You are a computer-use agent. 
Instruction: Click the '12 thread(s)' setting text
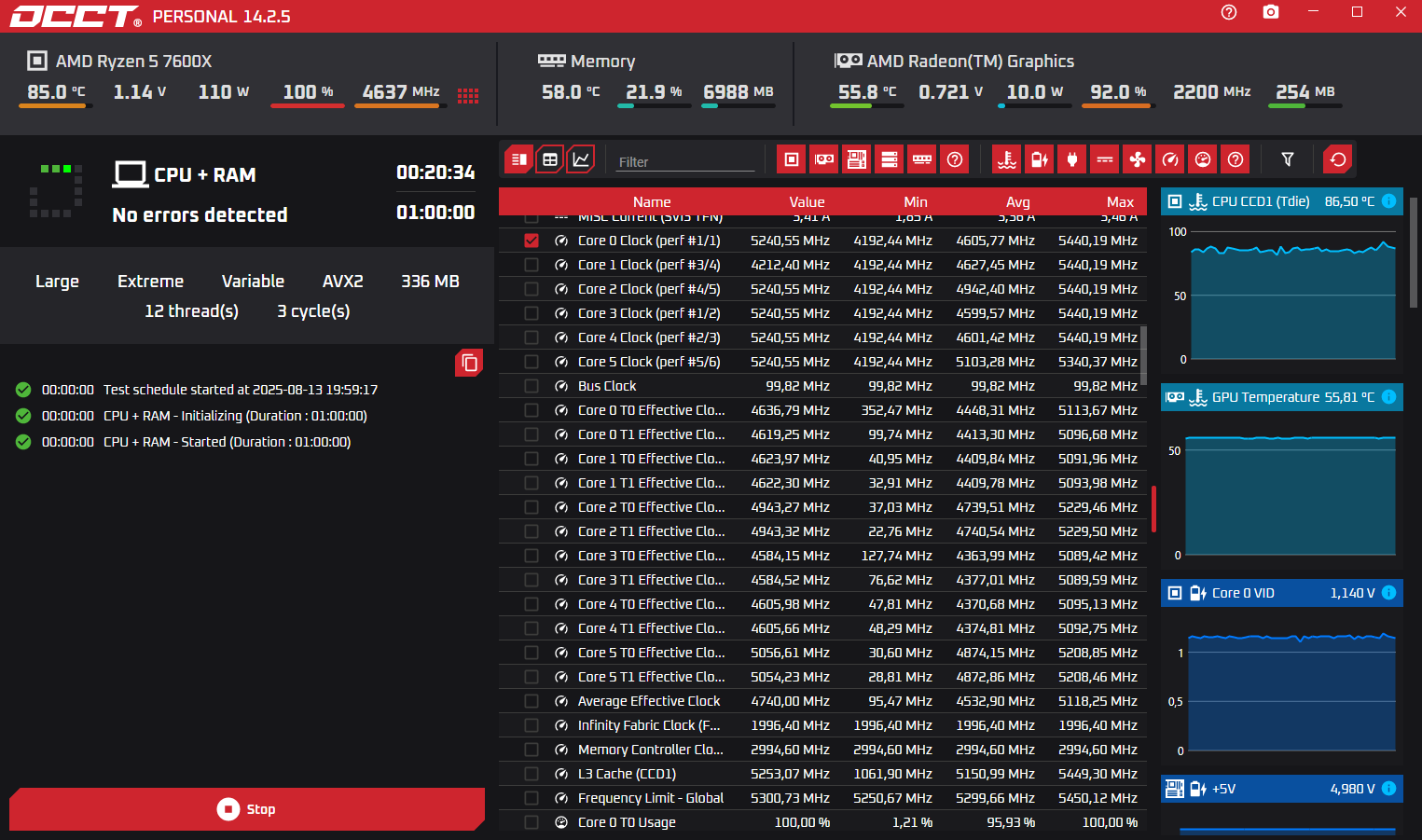pyautogui.click(x=191, y=310)
